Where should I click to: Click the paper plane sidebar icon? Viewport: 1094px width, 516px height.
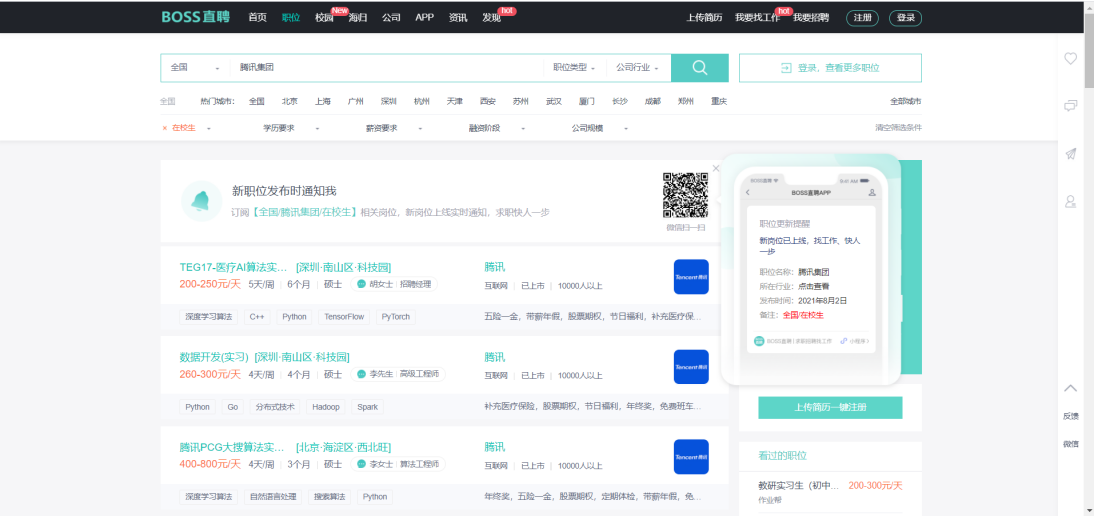pos(1070,154)
